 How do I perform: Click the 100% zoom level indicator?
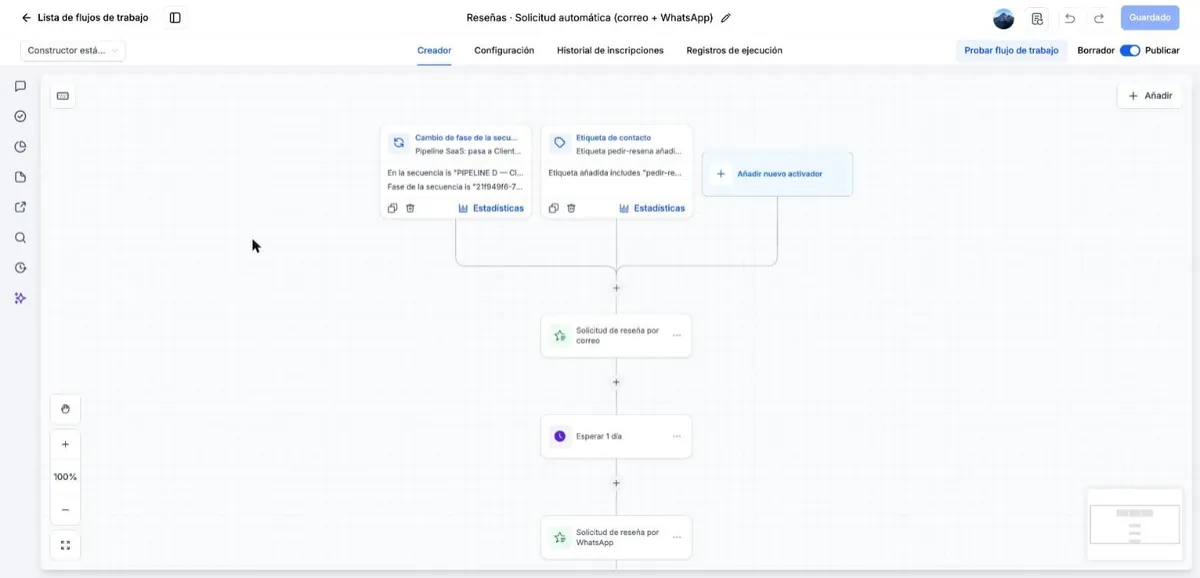coord(65,477)
